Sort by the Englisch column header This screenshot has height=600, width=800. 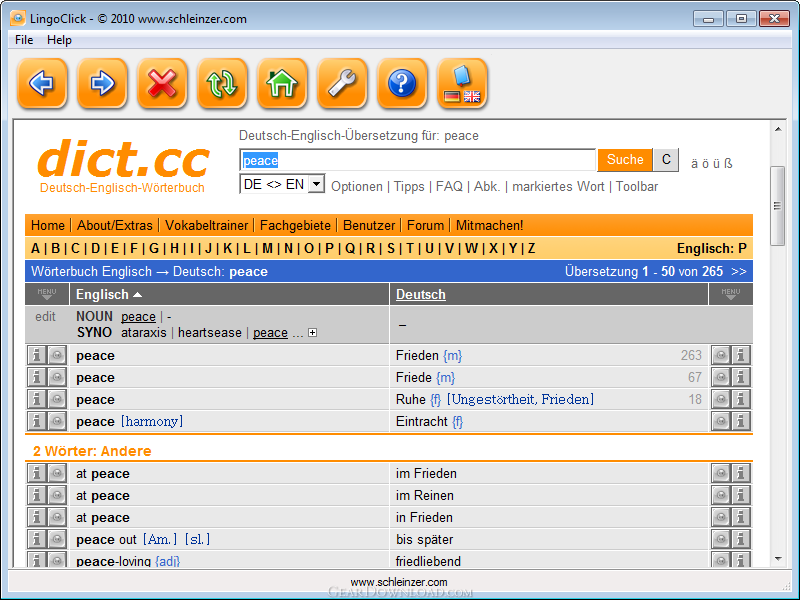tap(109, 294)
